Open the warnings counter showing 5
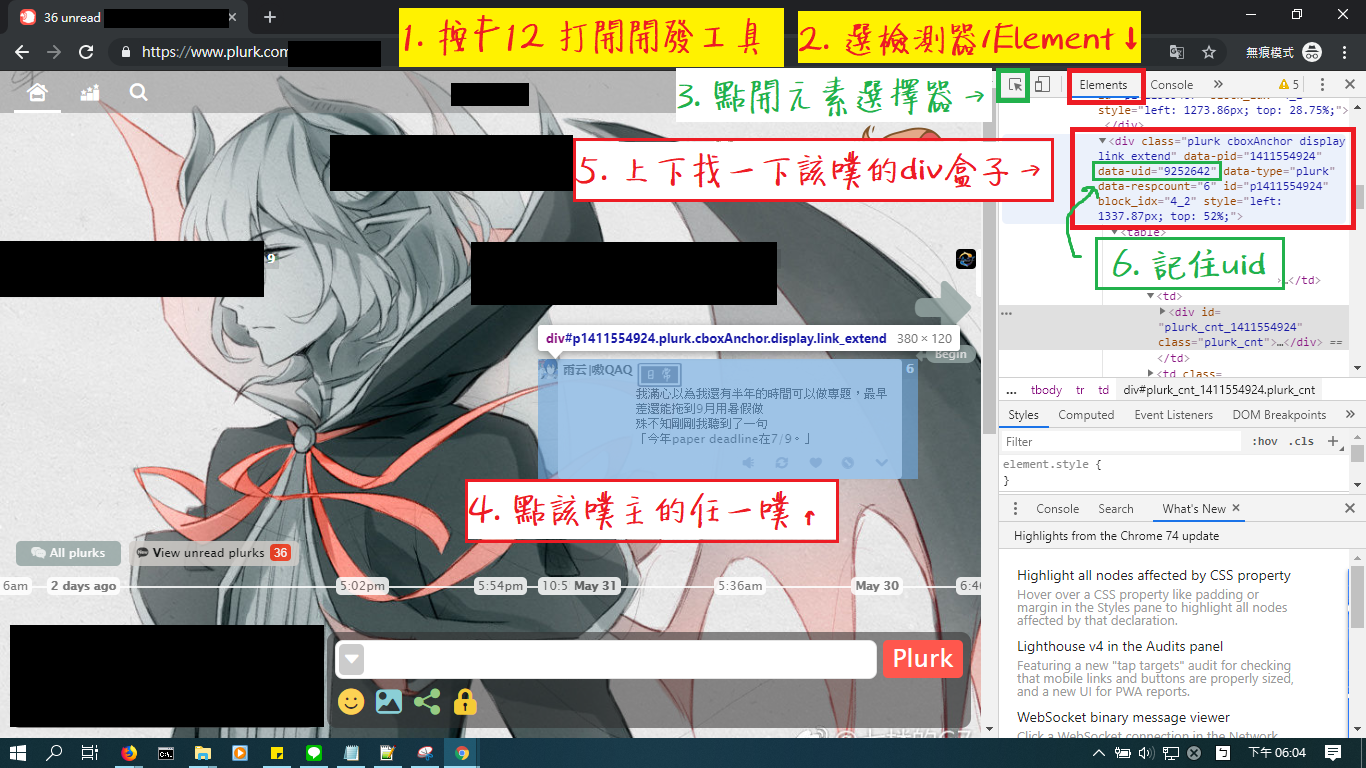Image resolution: width=1366 pixels, height=768 pixels. (1289, 85)
